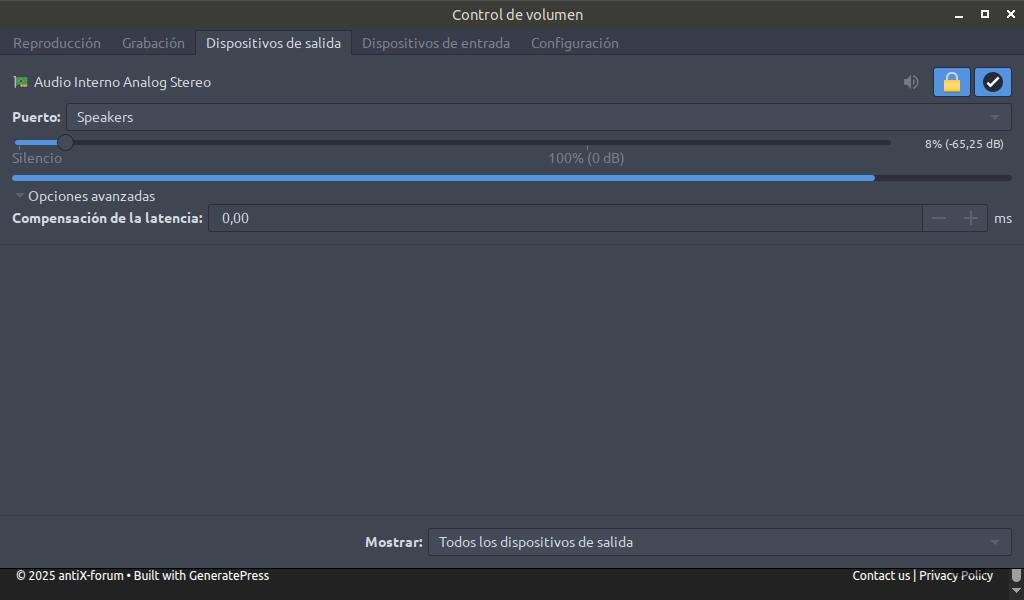Maximize the Control de volumen window

(x=985, y=14)
